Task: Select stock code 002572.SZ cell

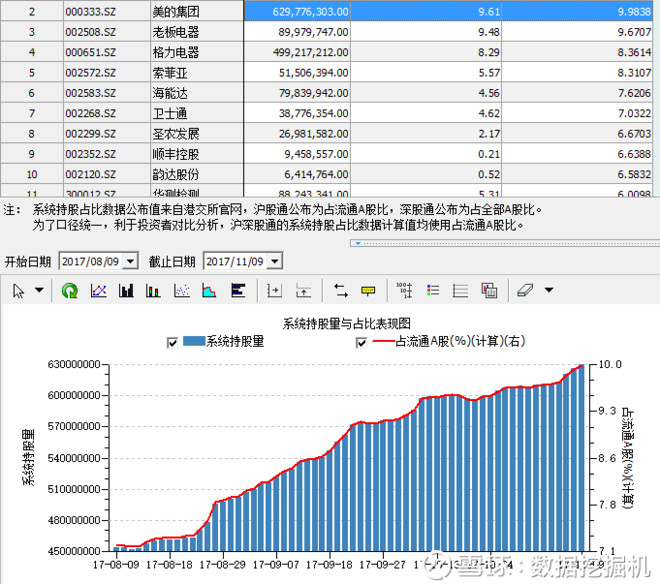Action: 107,72
